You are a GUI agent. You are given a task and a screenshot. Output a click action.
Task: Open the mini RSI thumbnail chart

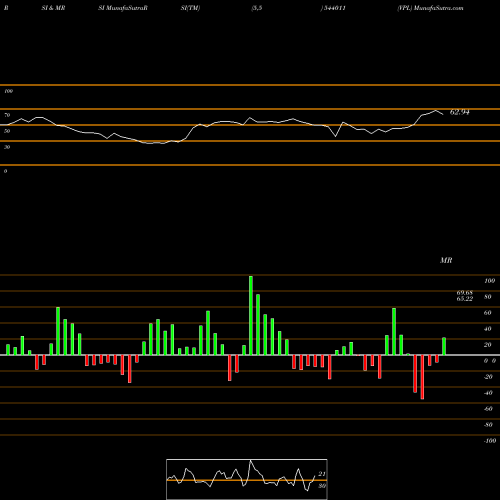247,479
